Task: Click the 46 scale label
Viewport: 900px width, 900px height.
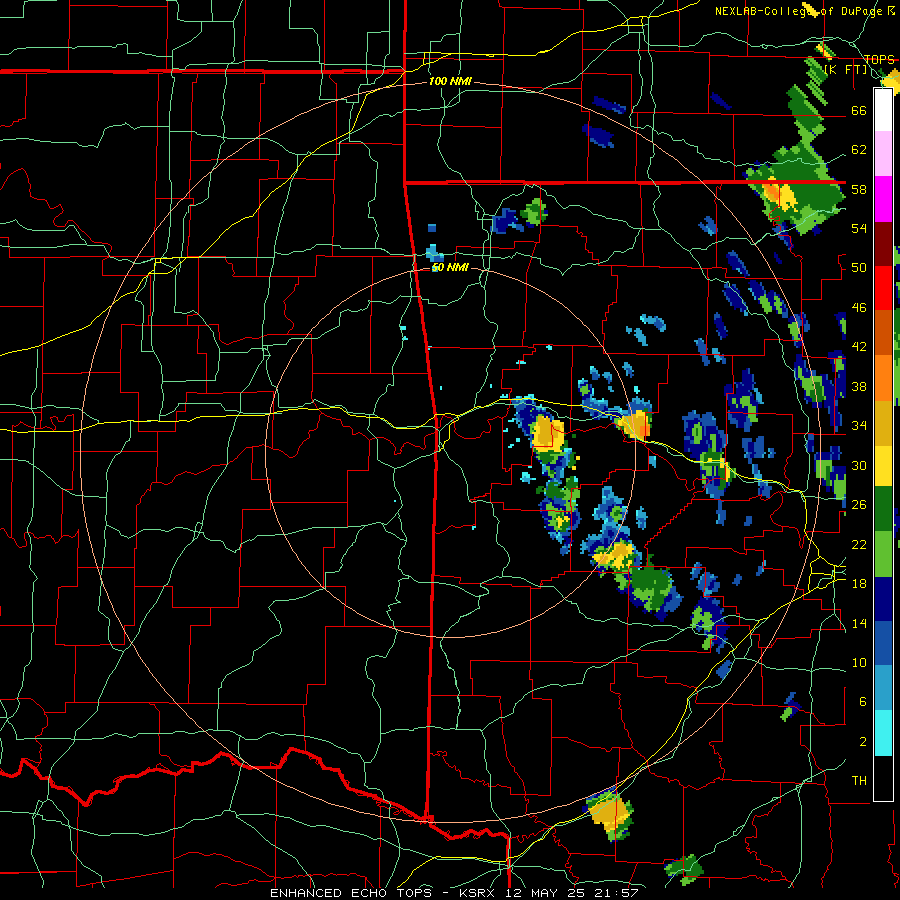Action: [859, 307]
